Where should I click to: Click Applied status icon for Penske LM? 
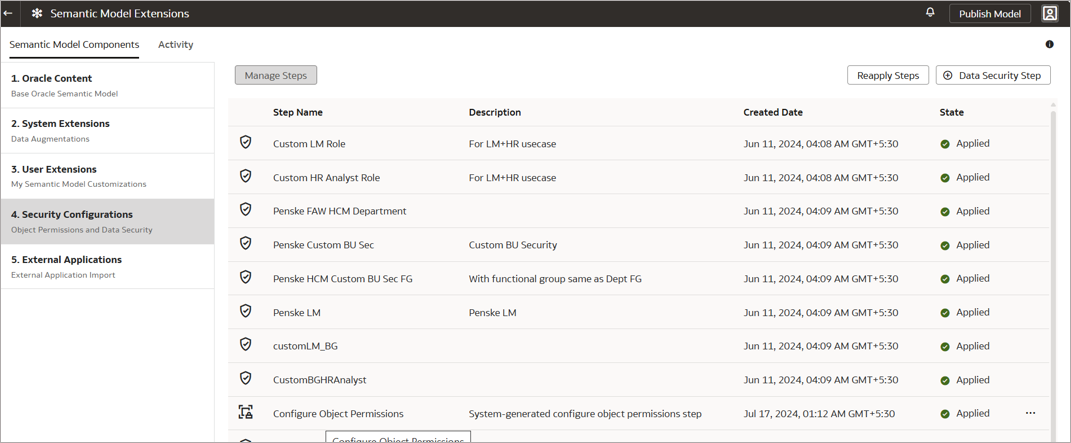coord(945,313)
